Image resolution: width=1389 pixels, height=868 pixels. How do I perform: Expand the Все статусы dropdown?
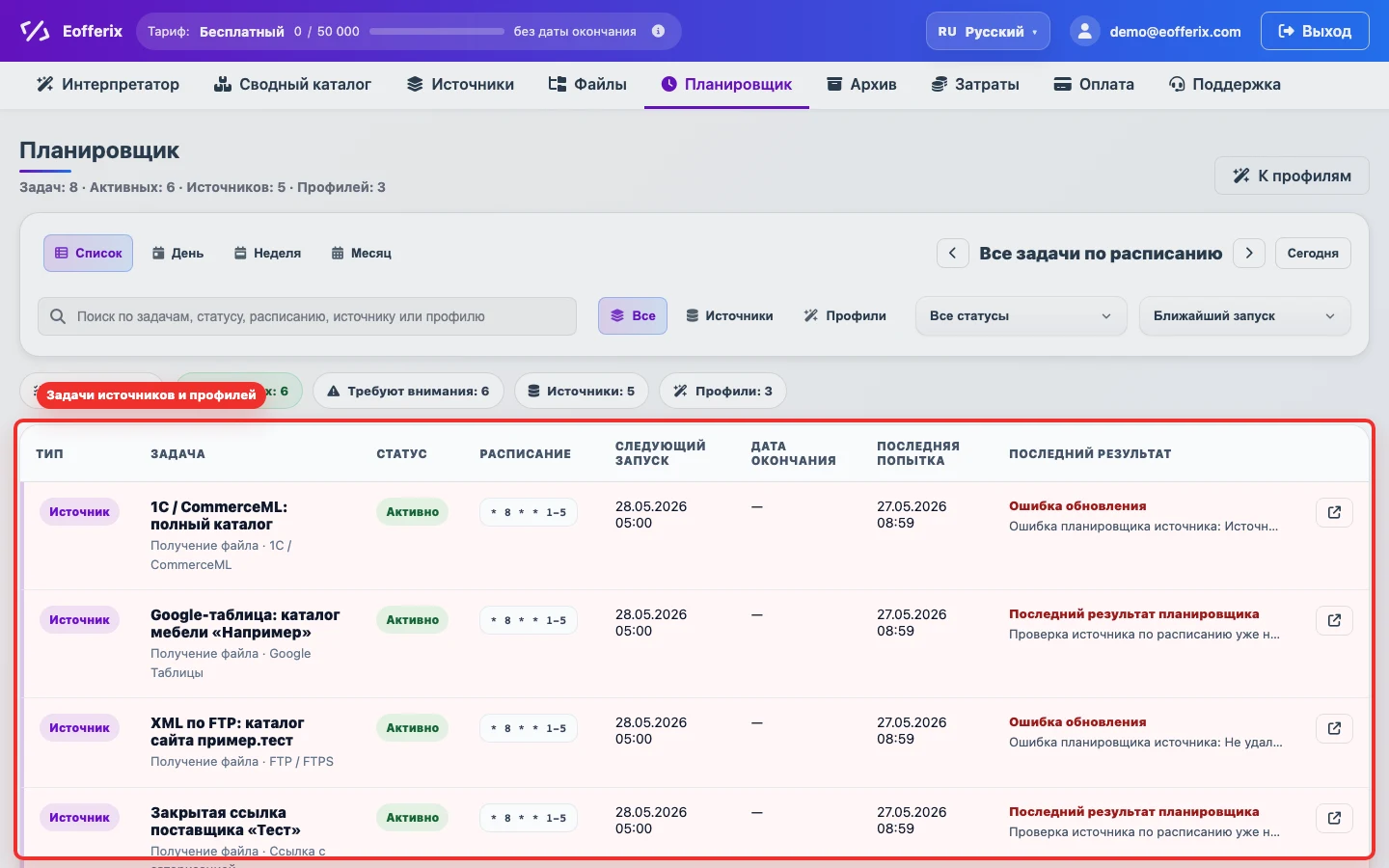pyautogui.click(x=1021, y=315)
